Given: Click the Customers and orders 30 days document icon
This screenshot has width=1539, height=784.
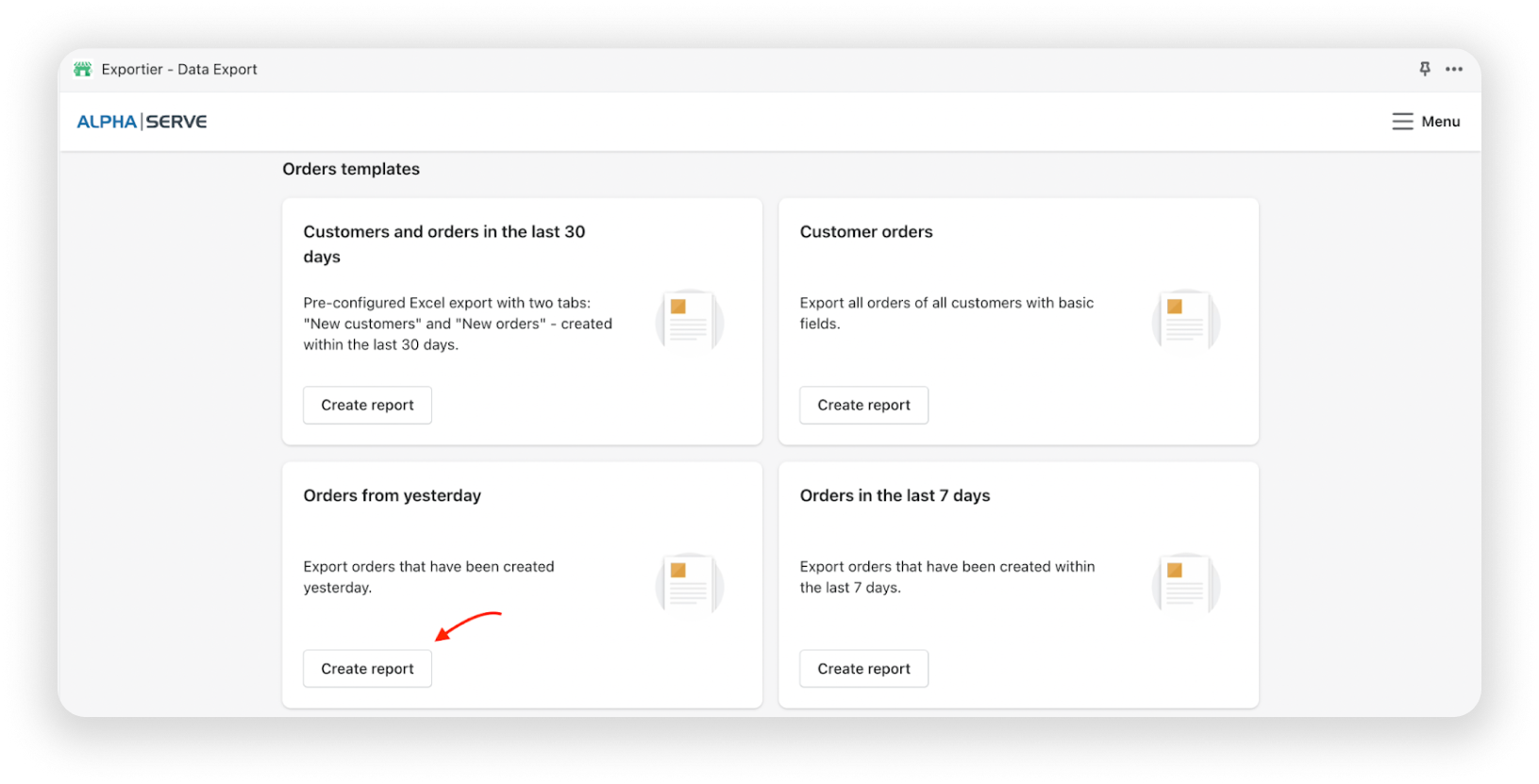Looking at the screenshot, I should point(689,321).
